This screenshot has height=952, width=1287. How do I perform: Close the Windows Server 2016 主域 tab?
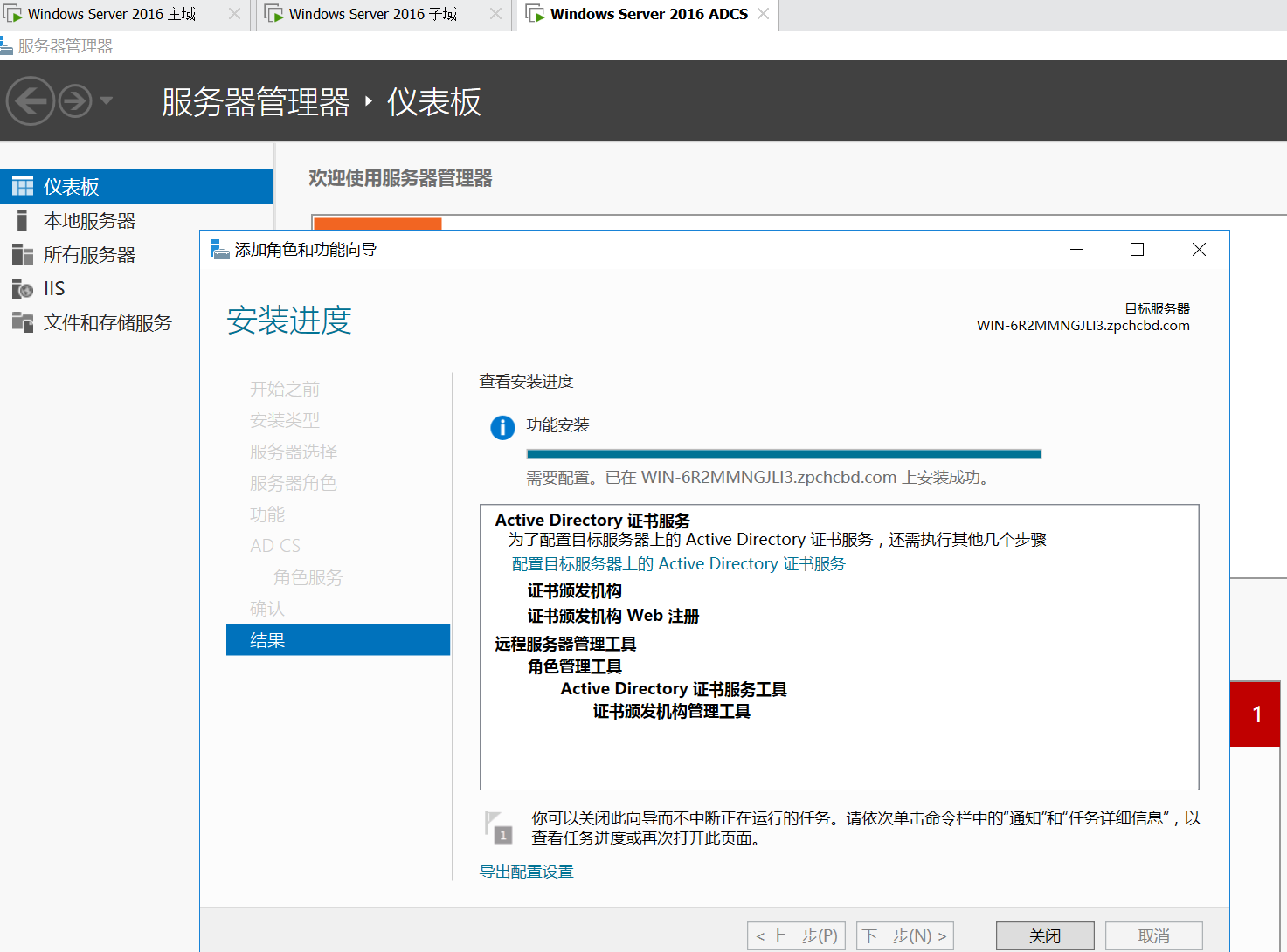point(234,14)
